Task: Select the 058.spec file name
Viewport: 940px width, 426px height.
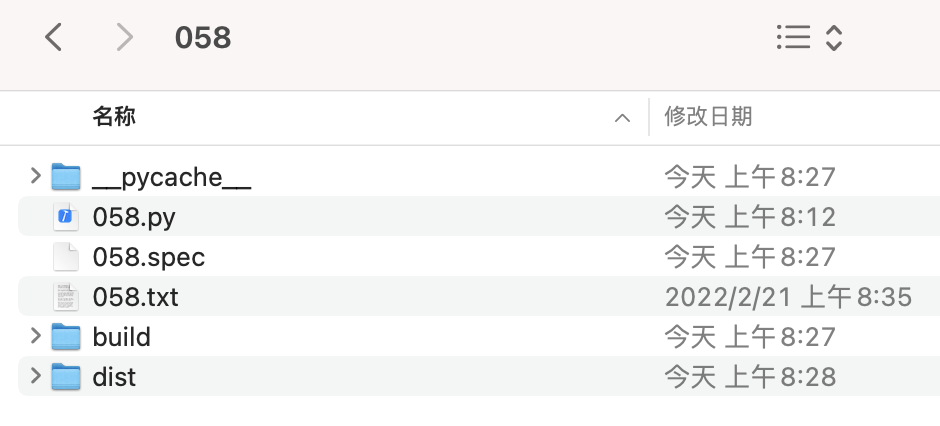Action: click(x=148, y=257)
